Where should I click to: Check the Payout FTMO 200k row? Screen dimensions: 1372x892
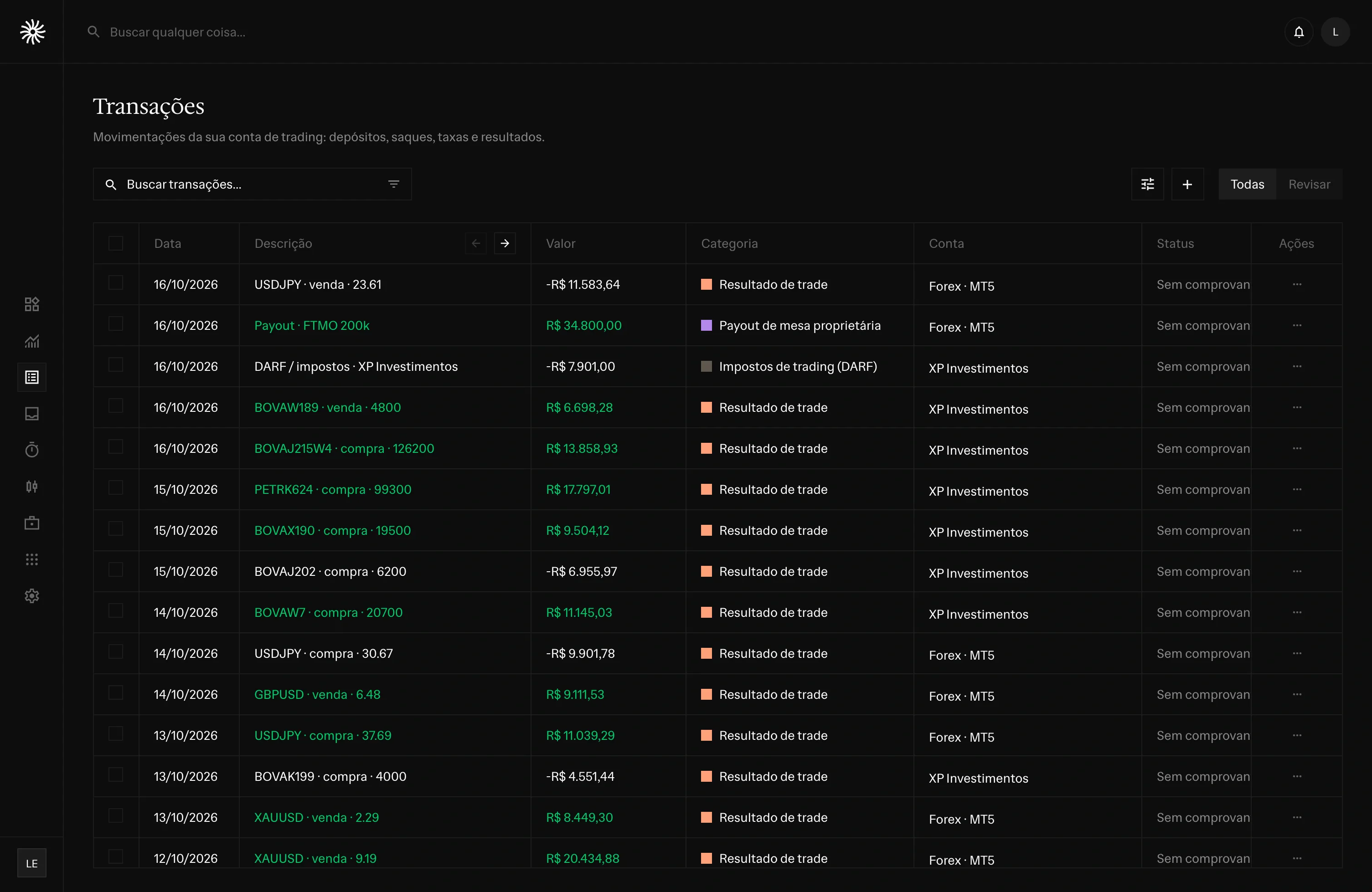coord(116,324)
